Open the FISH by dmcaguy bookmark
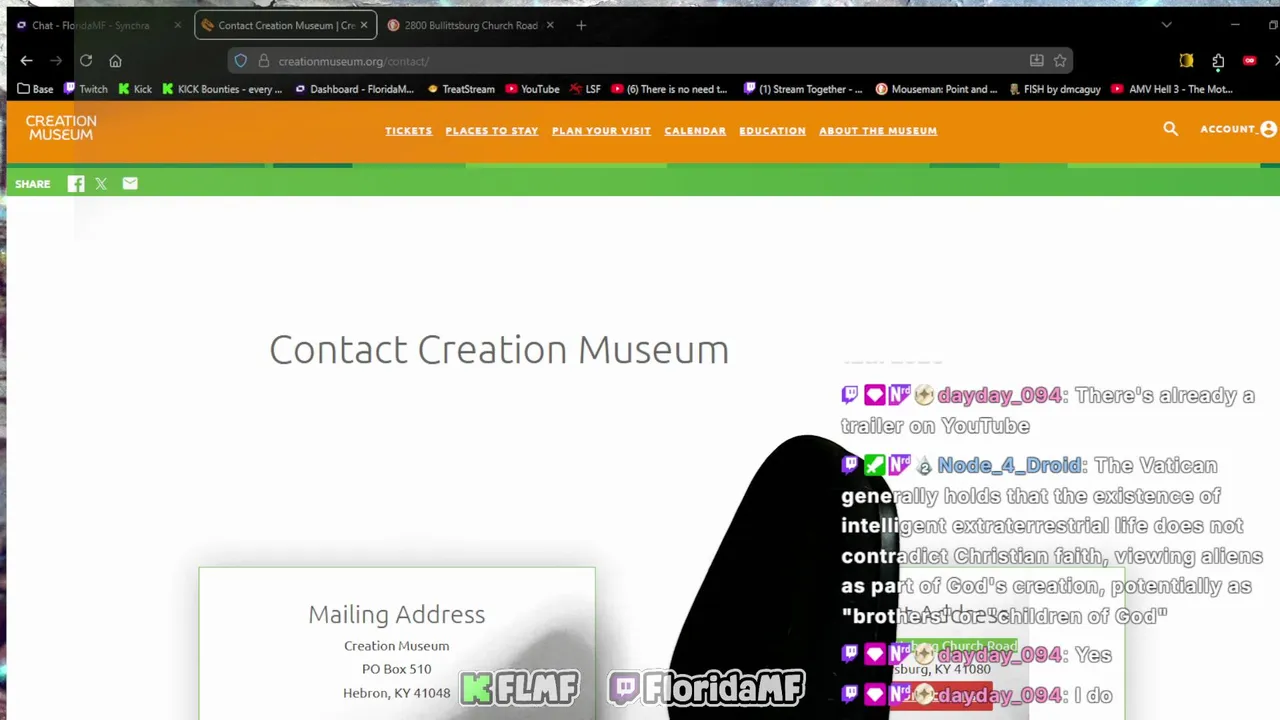Image resolution: width=1280 pixels, height=720 pixels. pyautogui.click(x=1056, y=89)
